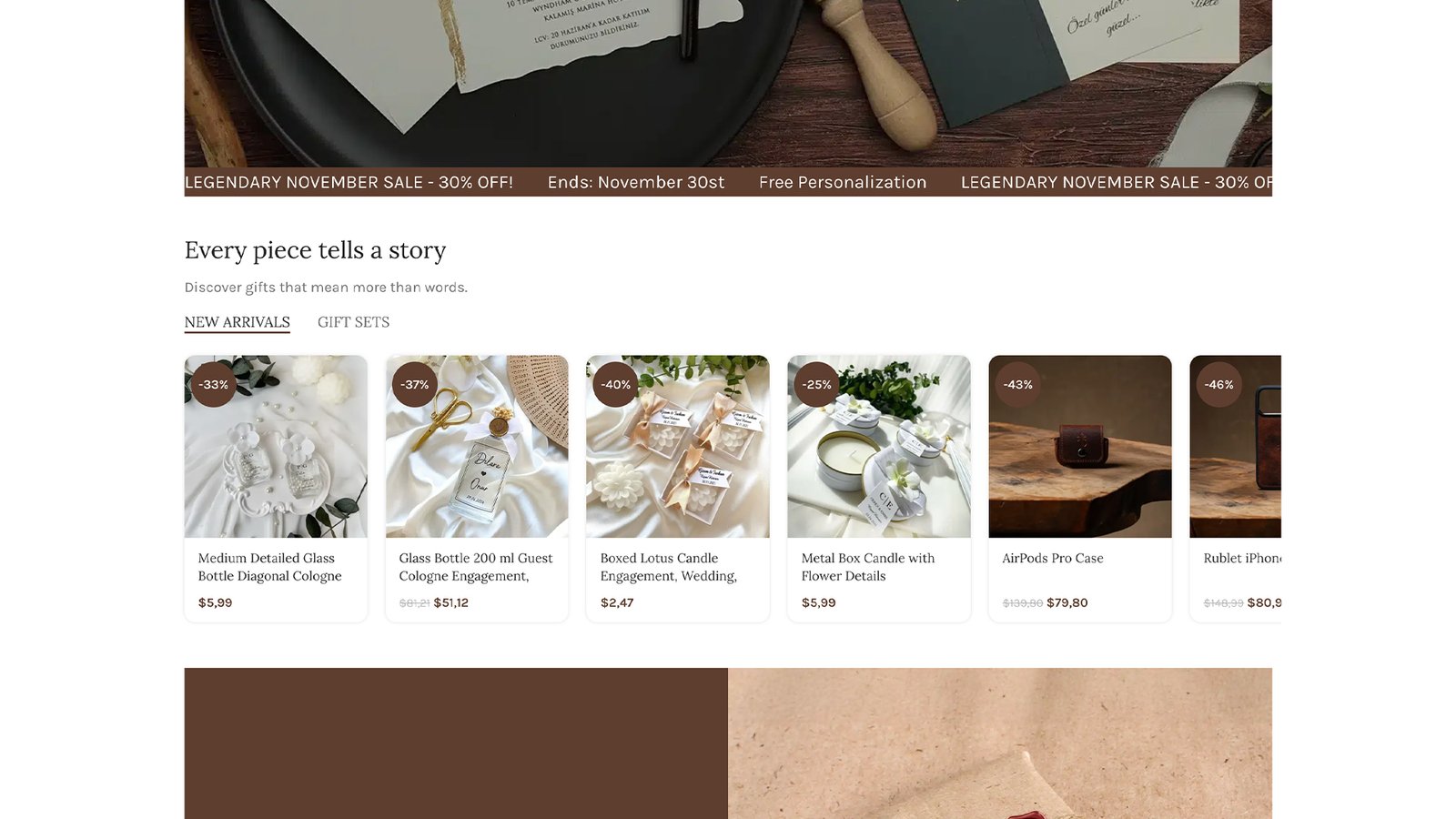Viewport: 1456px width, 819px height.
Task: Click the -25% discount badge
Action: pyautogui.click(x=817, y=385)
